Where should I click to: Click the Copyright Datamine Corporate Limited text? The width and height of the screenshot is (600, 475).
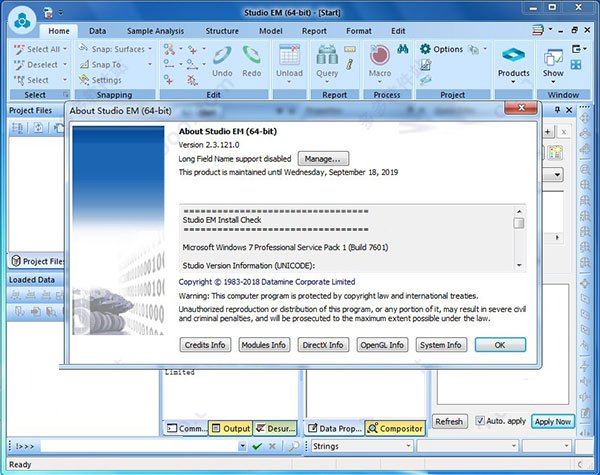pyautogui.click(x=267, y=282)
